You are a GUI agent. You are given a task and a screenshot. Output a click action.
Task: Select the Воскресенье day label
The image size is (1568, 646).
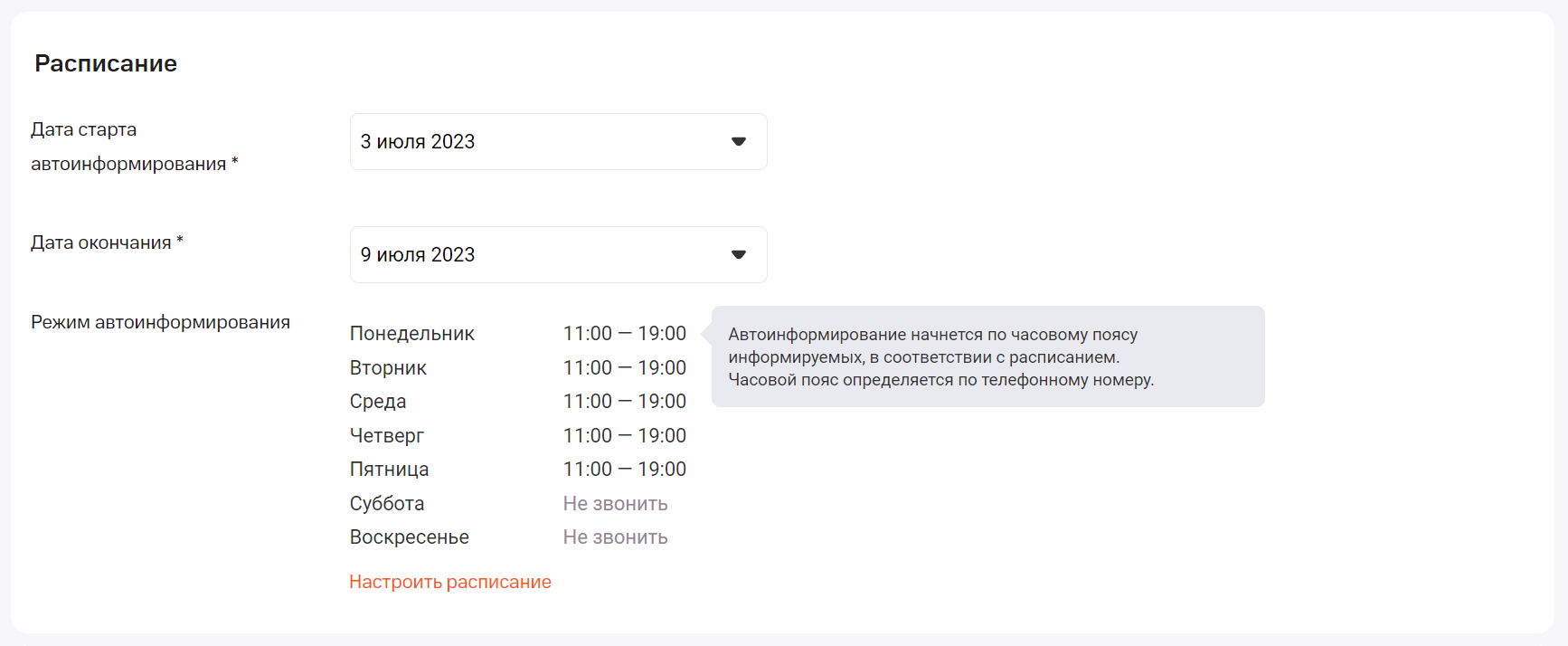tap(410, 537)
